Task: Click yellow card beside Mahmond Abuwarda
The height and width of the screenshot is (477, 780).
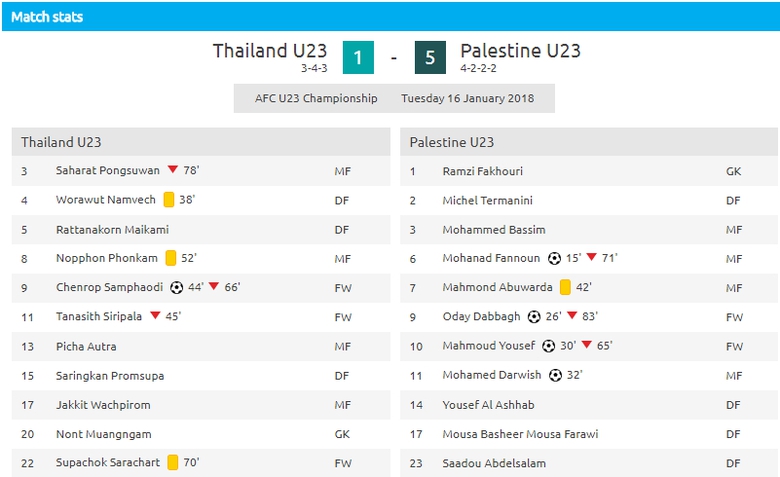Action: pyautogui.click(x=565, y=287)
